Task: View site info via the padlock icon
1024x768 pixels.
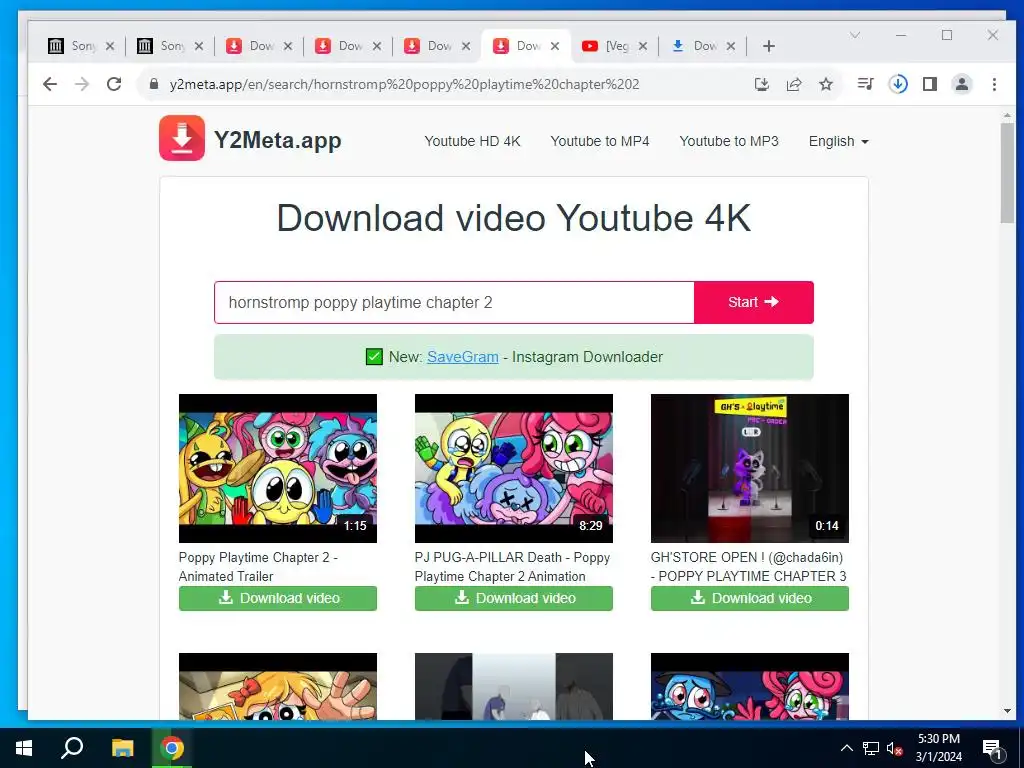Action: click(x=154, y=84)
